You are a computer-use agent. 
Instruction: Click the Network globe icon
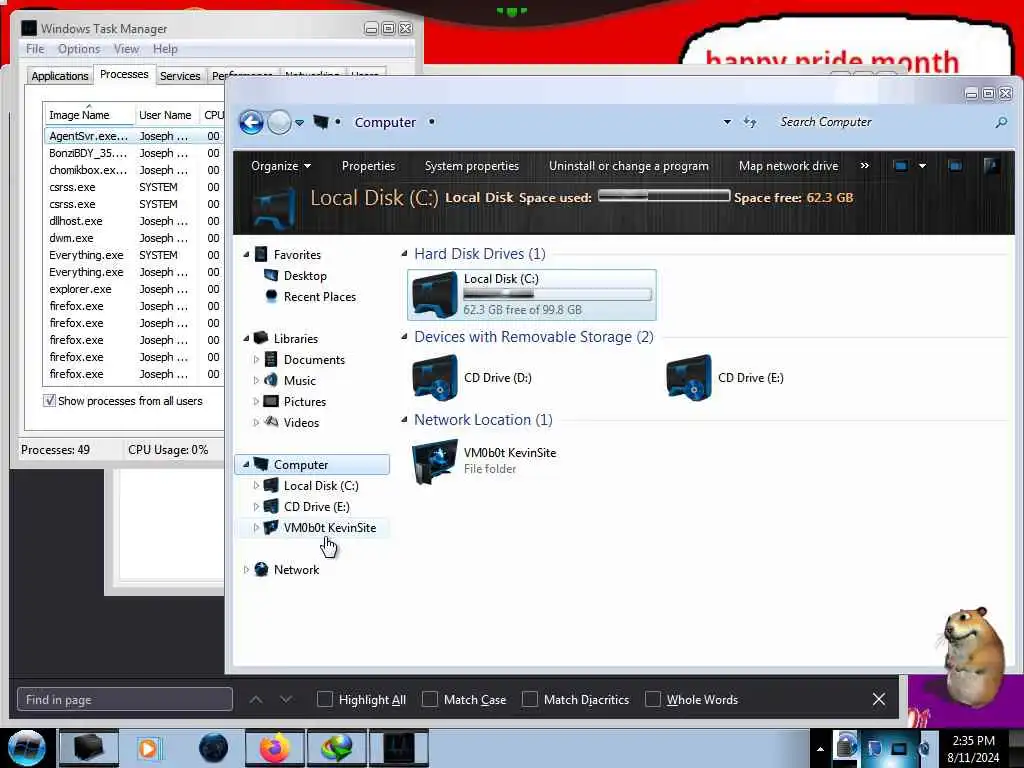pos(261,569)
